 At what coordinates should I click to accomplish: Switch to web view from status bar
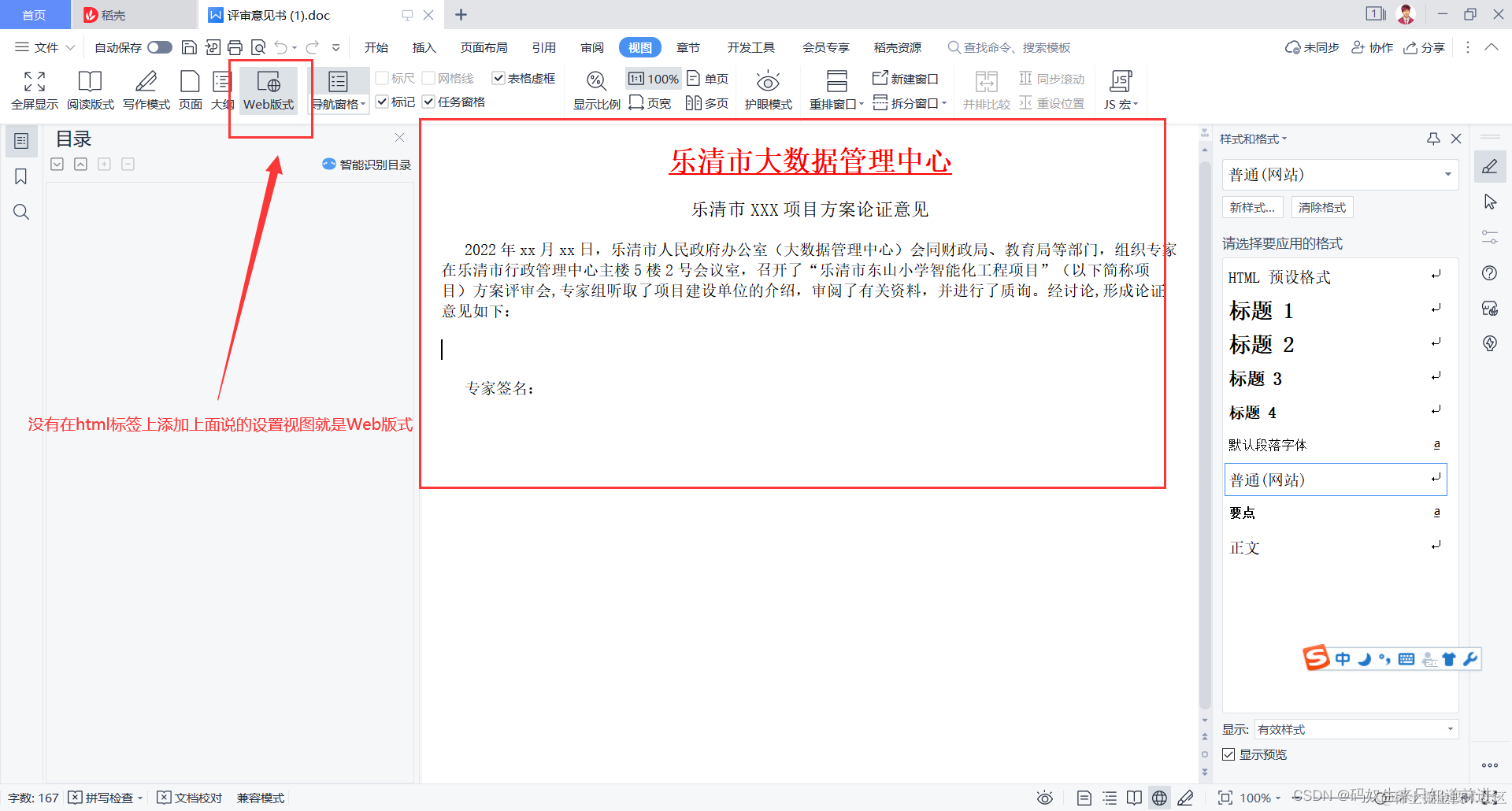1159,798
